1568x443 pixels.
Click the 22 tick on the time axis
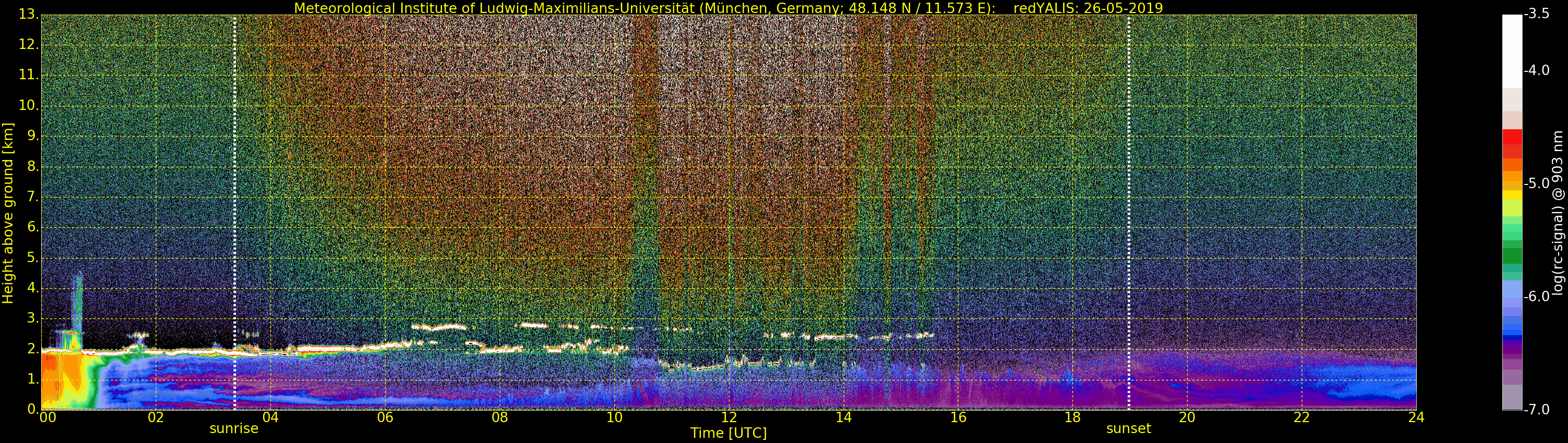click(x=1301, y=417)
